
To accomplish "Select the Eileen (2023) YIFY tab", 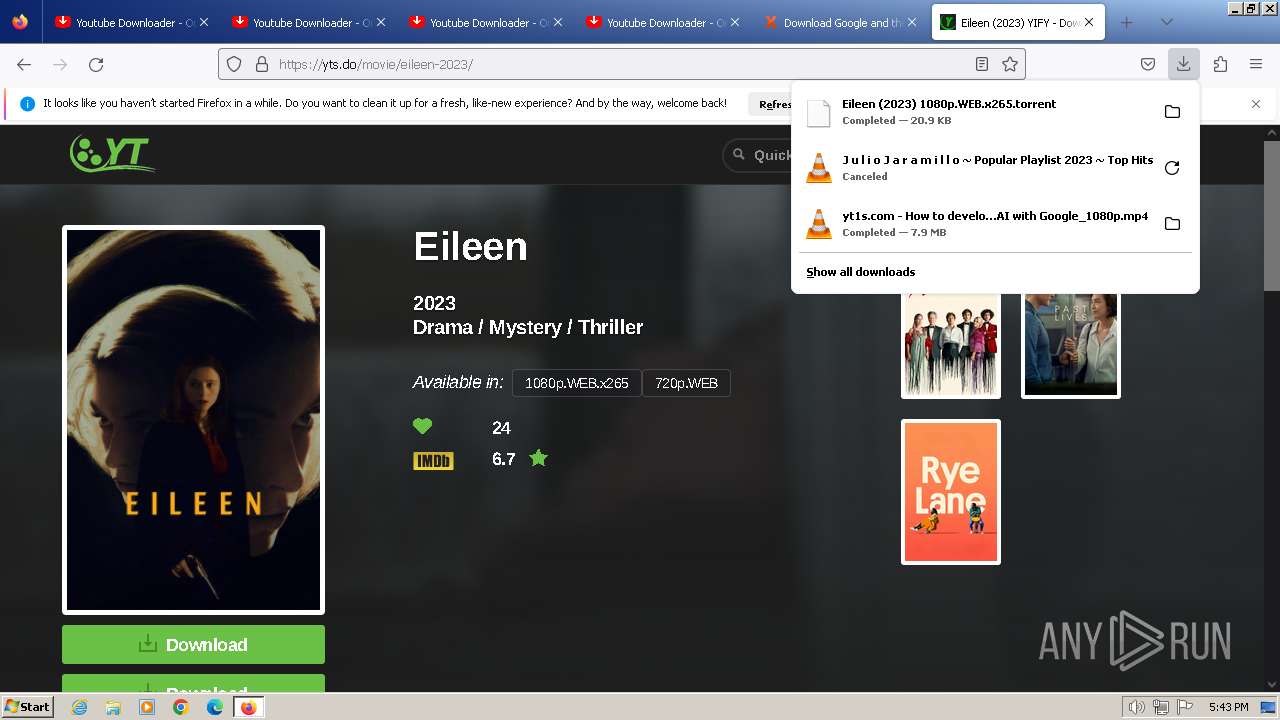I will [1018, 22].
